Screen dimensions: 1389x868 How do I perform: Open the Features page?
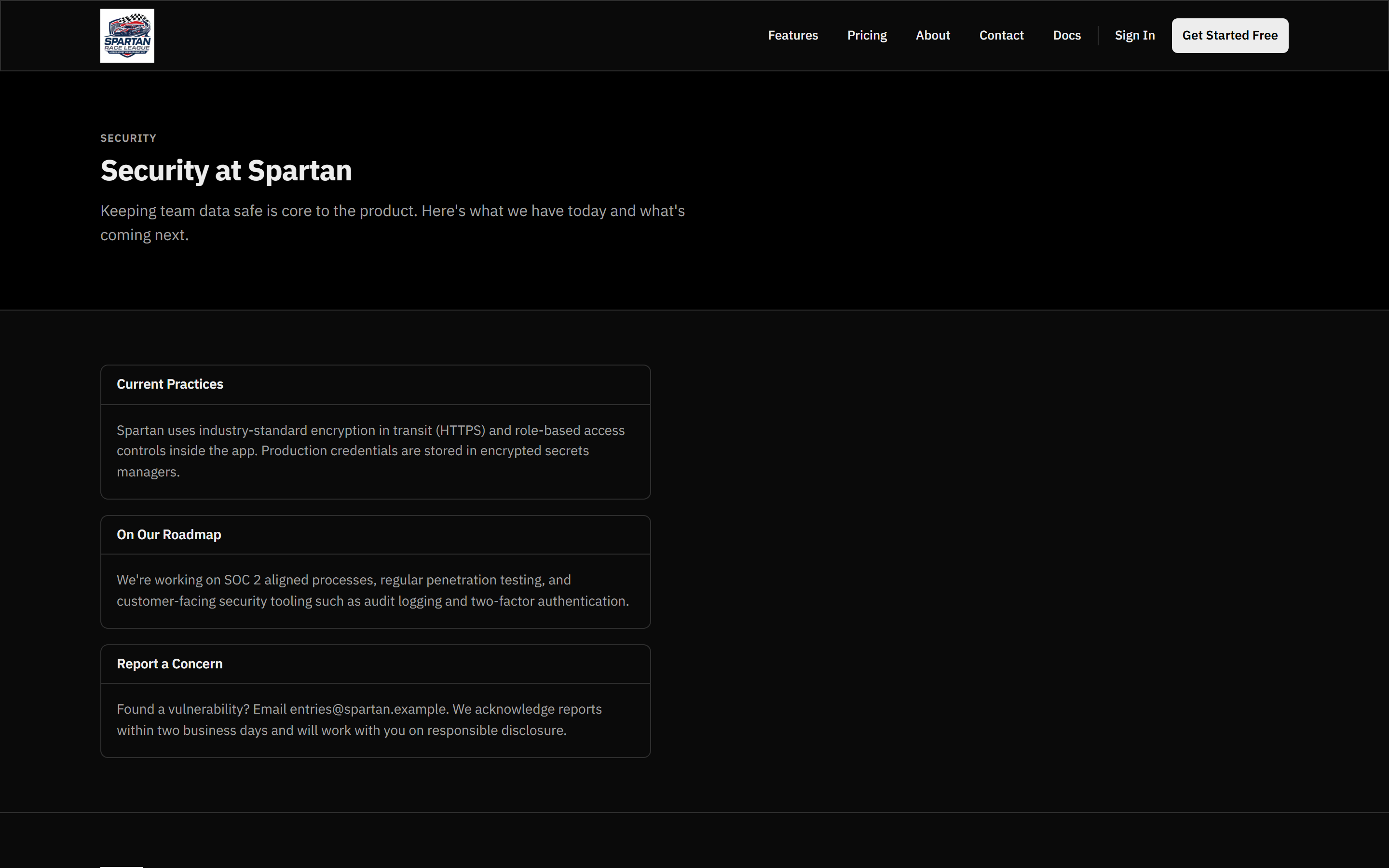point(793,36)
